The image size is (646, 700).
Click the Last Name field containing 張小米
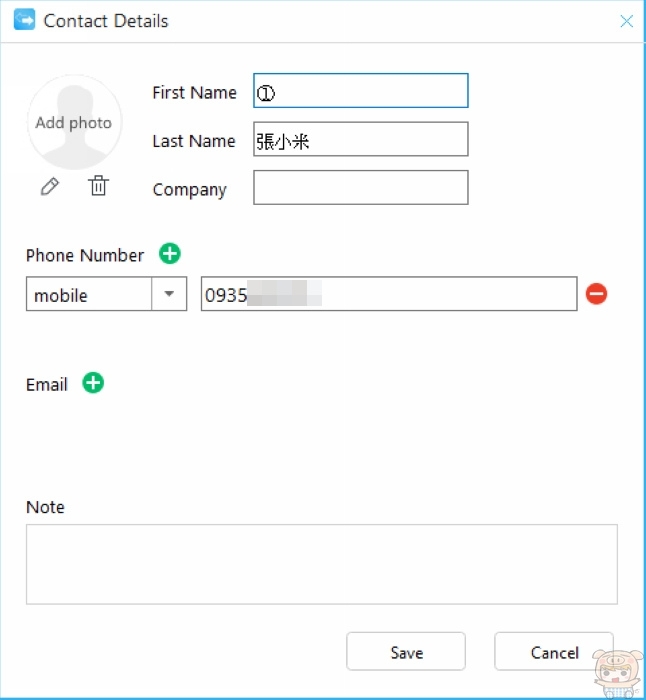360,140
